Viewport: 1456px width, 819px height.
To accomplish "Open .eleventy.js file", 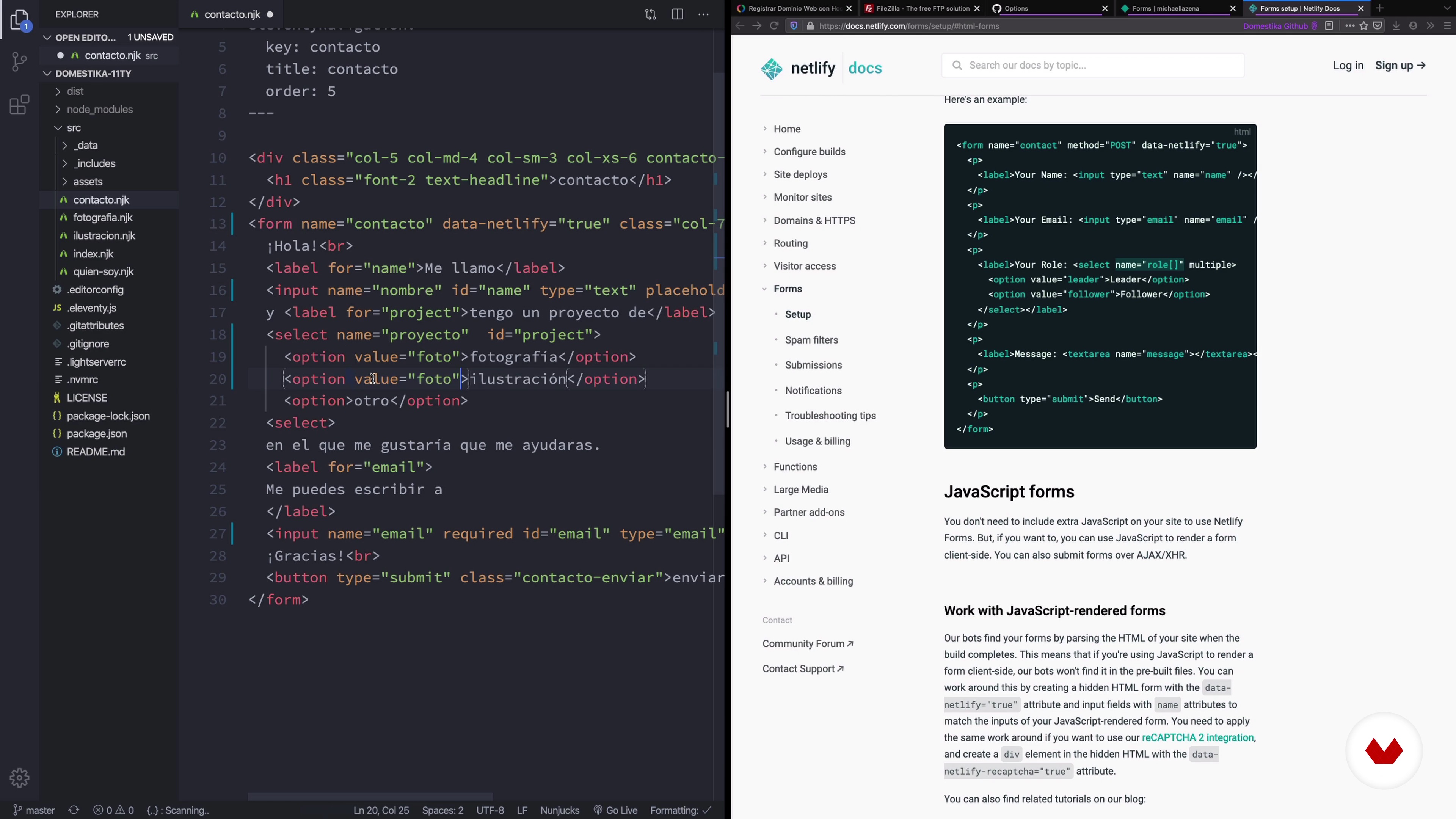I will (x=91, y=308).
